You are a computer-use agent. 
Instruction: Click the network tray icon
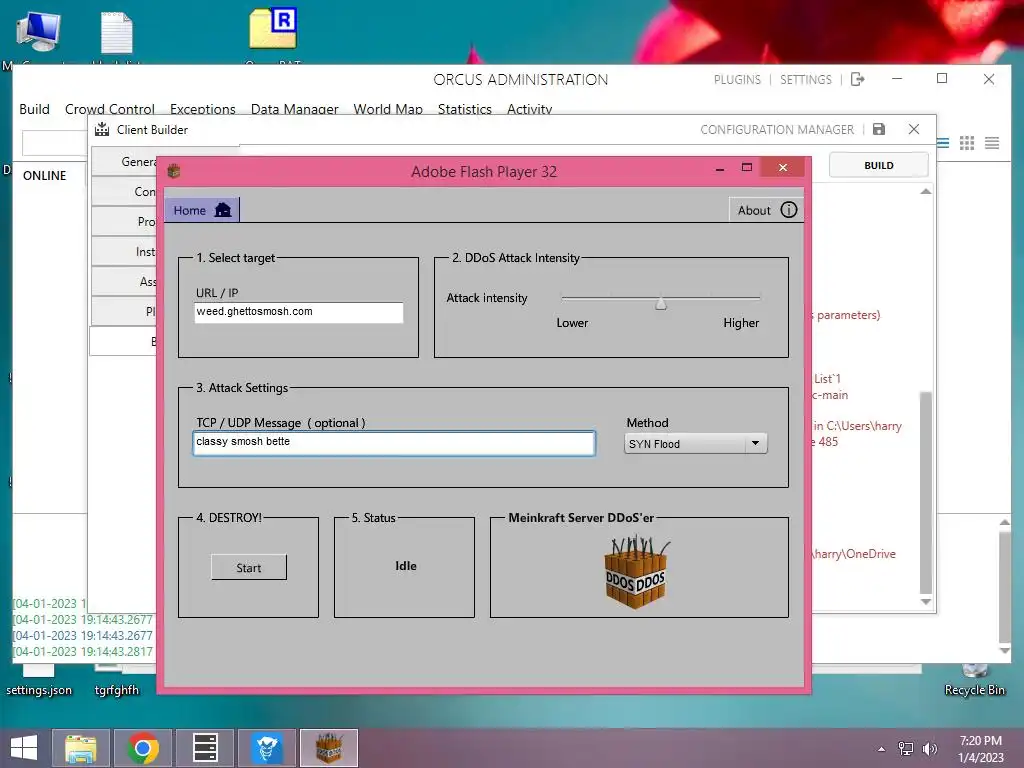point(905,748)
